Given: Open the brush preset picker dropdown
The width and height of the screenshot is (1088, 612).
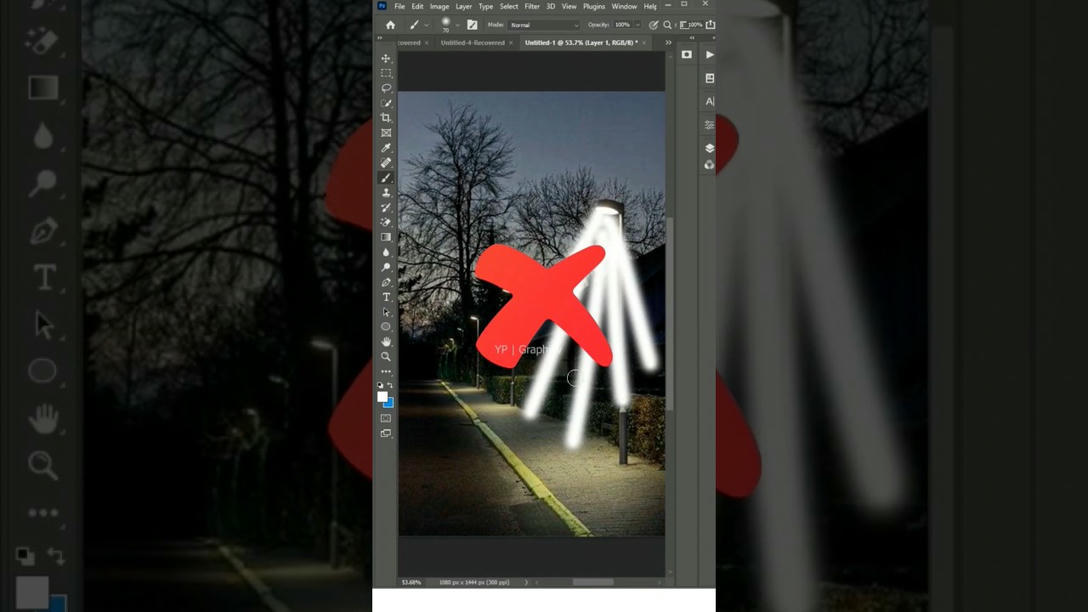Looking at the screenshot, I should pyautogui.click(x=457, y=23).
